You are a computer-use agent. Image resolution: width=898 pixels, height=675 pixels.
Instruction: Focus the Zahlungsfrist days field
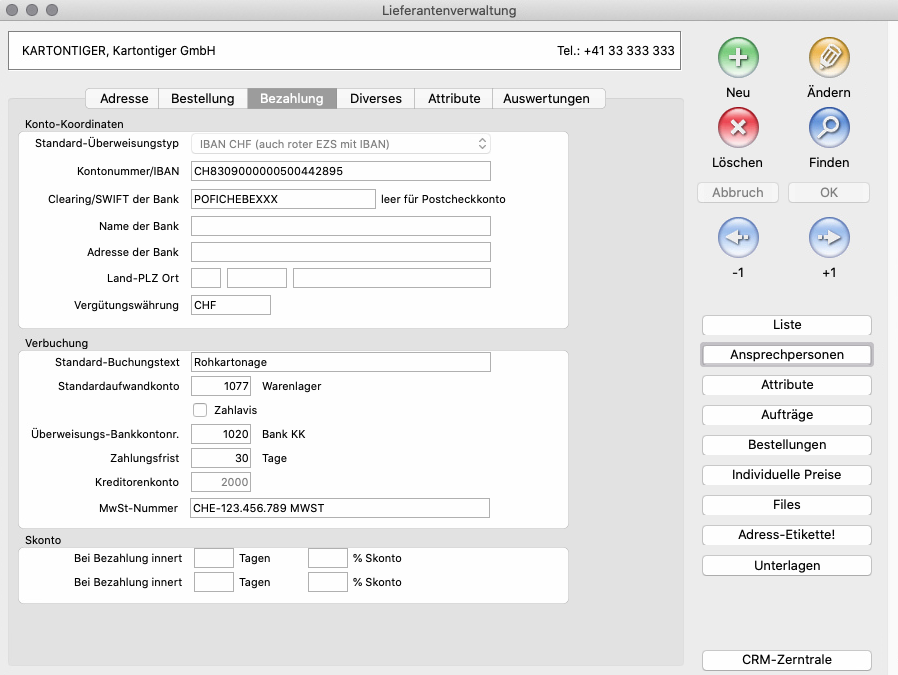(220, 458)
